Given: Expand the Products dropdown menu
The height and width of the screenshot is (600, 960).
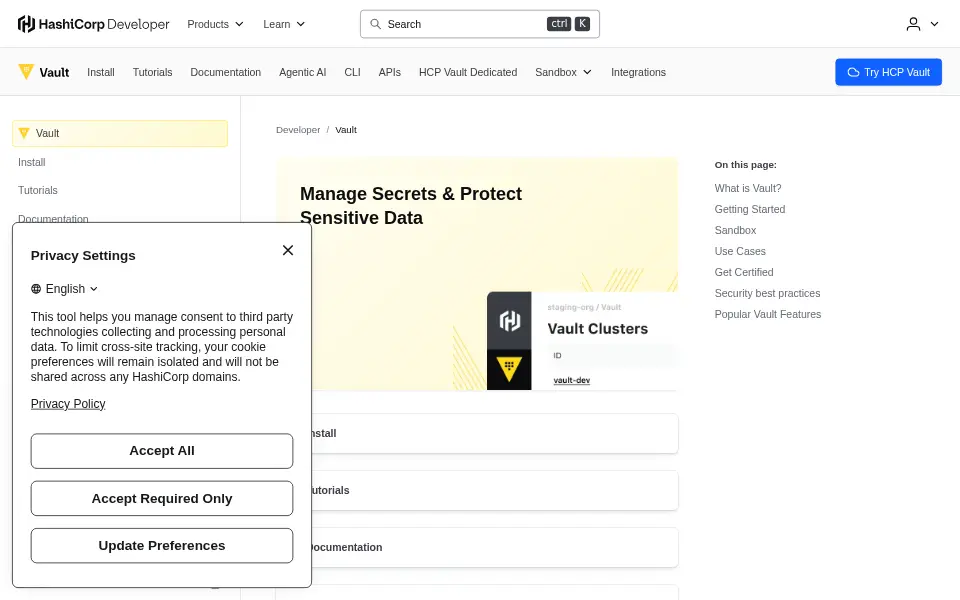Looking at the screenshot, I should click(216, 24).
